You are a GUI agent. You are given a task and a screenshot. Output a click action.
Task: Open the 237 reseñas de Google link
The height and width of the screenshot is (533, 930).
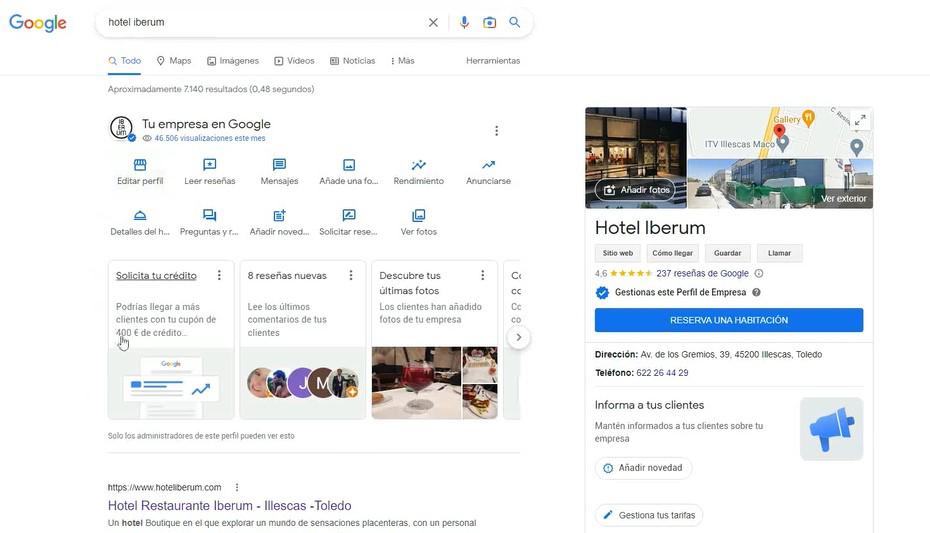pos(702,273)
